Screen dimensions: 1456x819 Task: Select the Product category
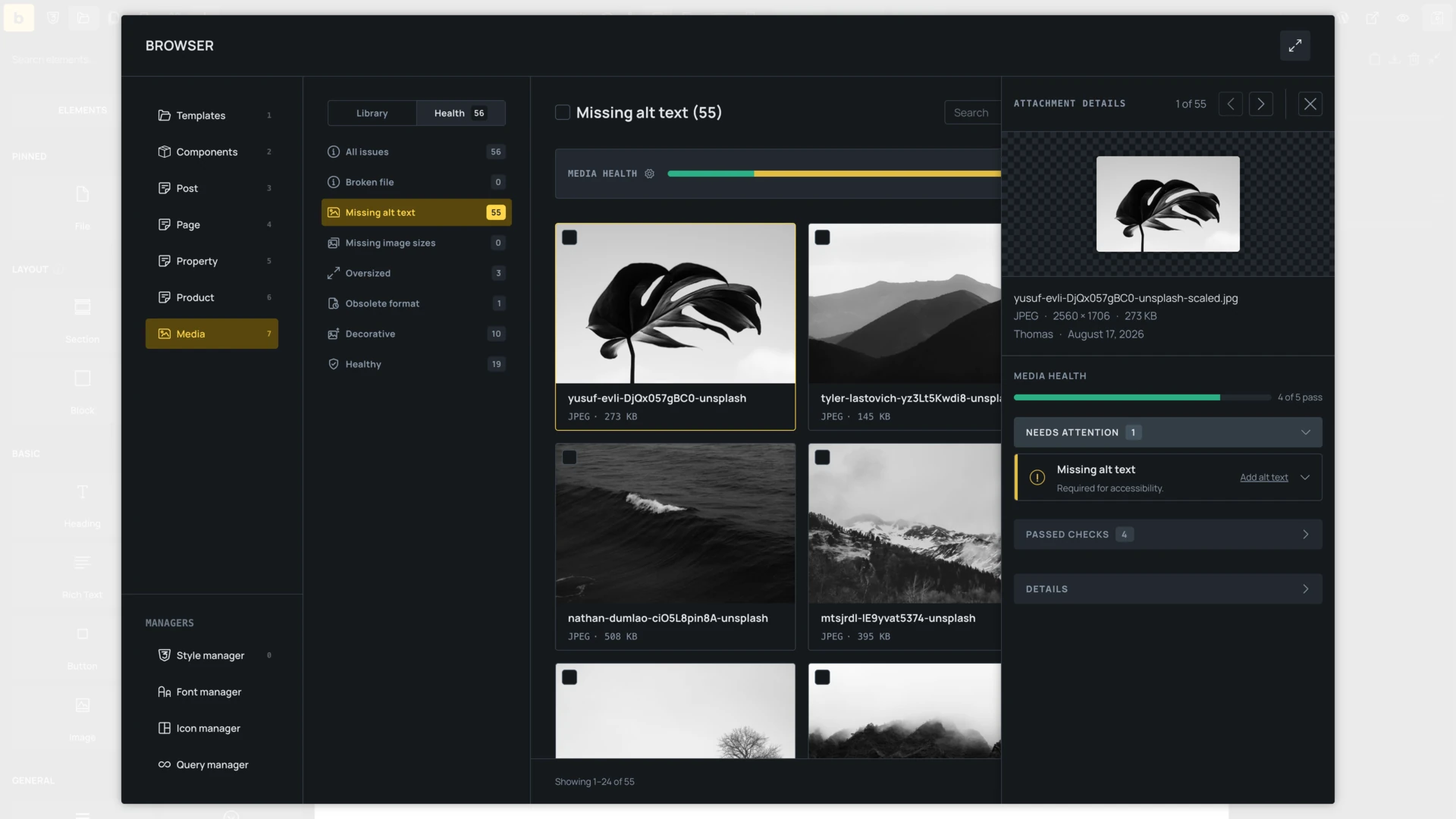(x=212, y=297)
